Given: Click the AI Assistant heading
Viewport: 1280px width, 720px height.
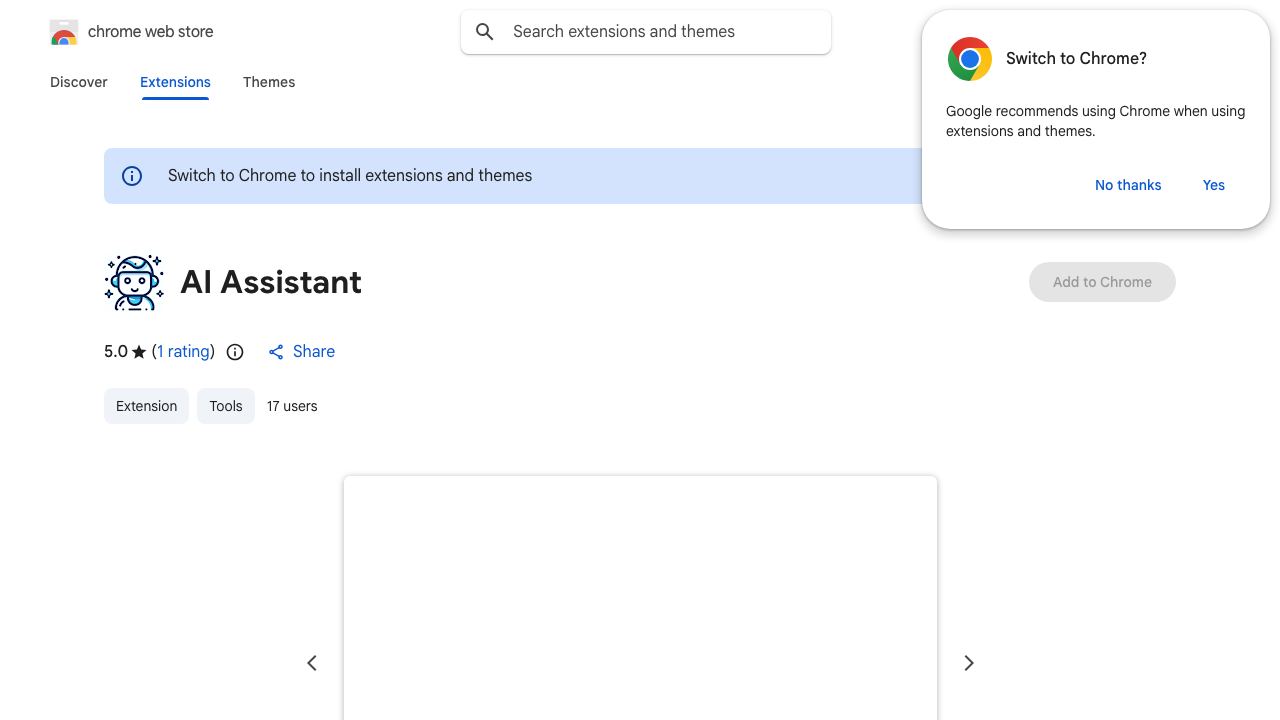Looking at the screenshot, I should coord(271,282).
